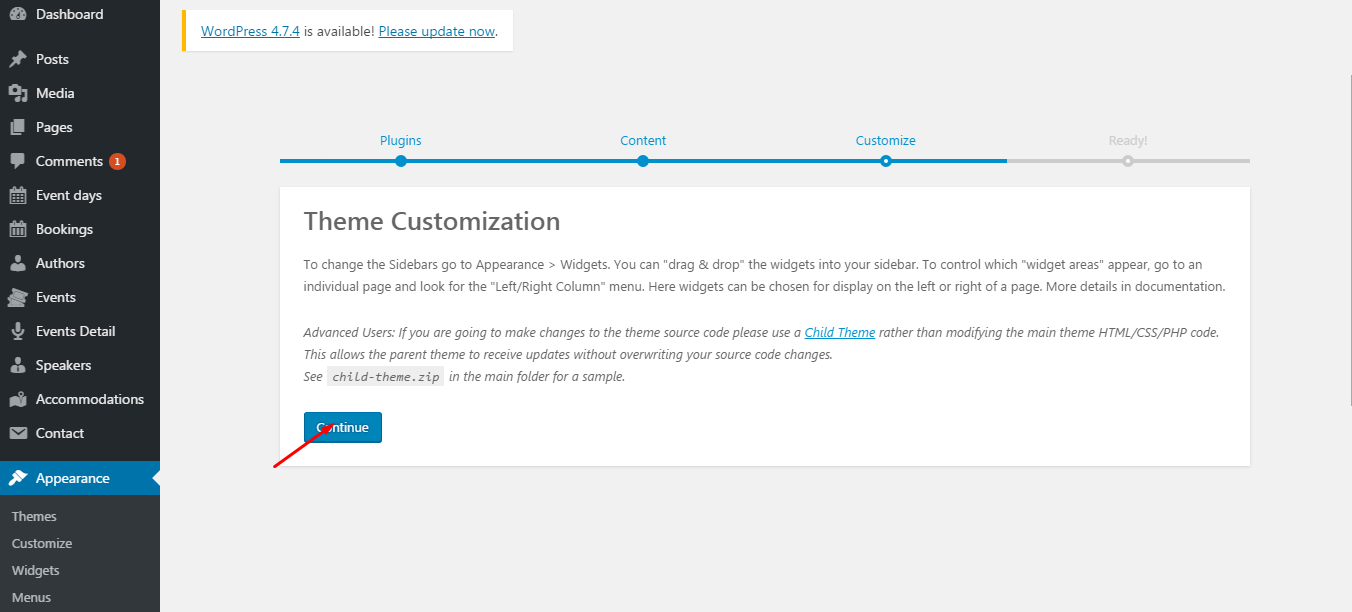
Task: Click the Authors person icon
Action: tap(18, 263)
